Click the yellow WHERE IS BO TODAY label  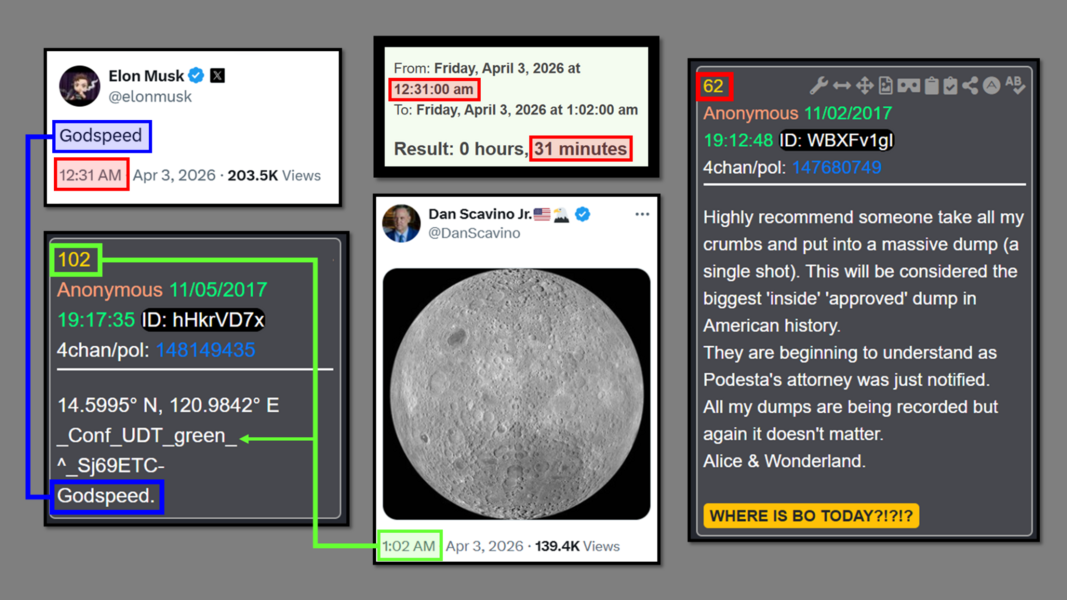tap(811, 516)
